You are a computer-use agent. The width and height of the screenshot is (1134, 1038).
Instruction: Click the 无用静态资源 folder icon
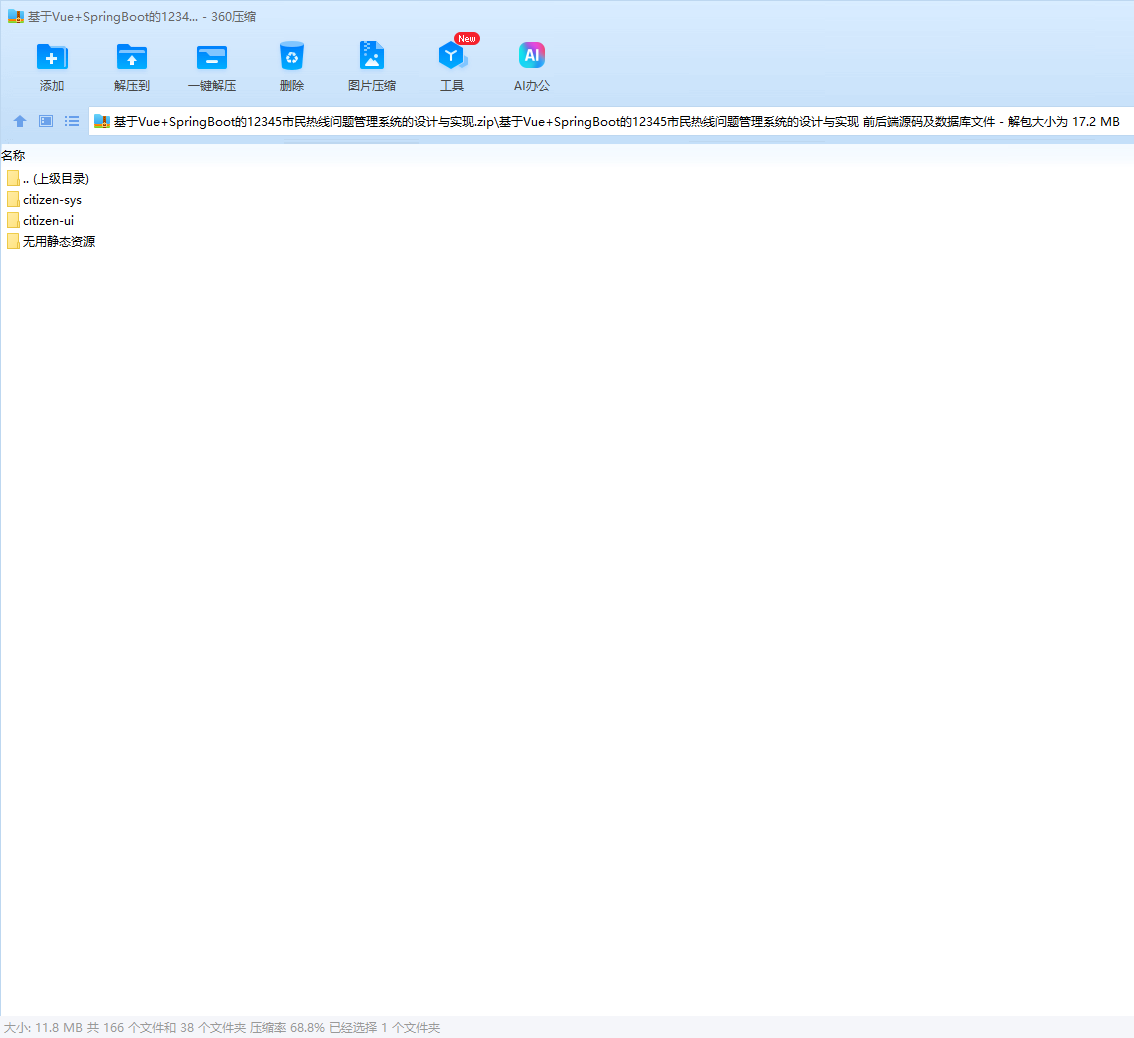13,242
